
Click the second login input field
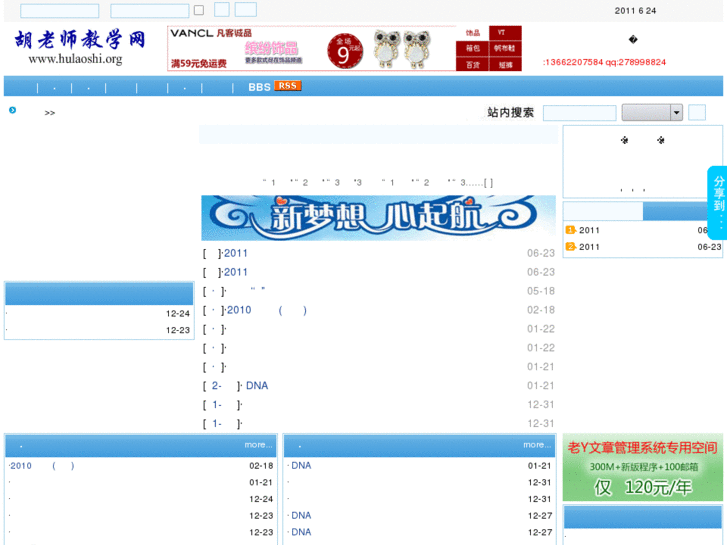point(150,11)
